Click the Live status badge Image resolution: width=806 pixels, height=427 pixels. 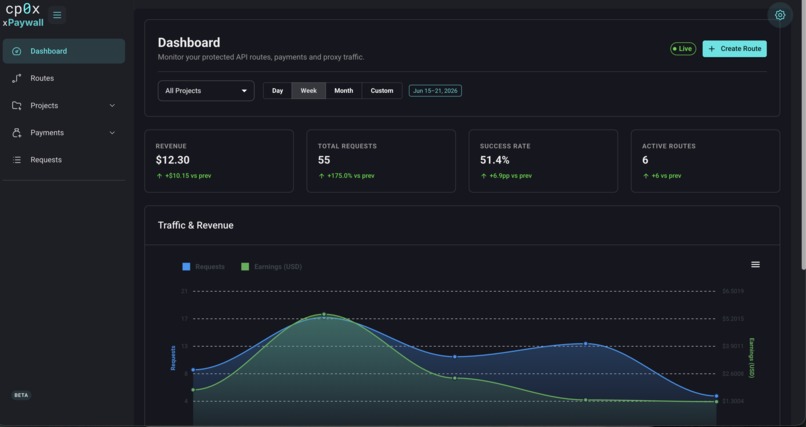[683, 49]
